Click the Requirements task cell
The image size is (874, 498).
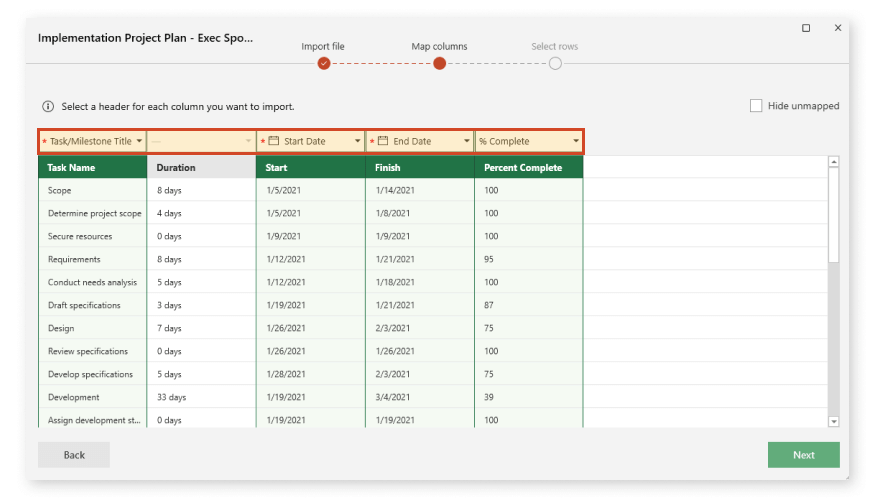click(93, 259)
